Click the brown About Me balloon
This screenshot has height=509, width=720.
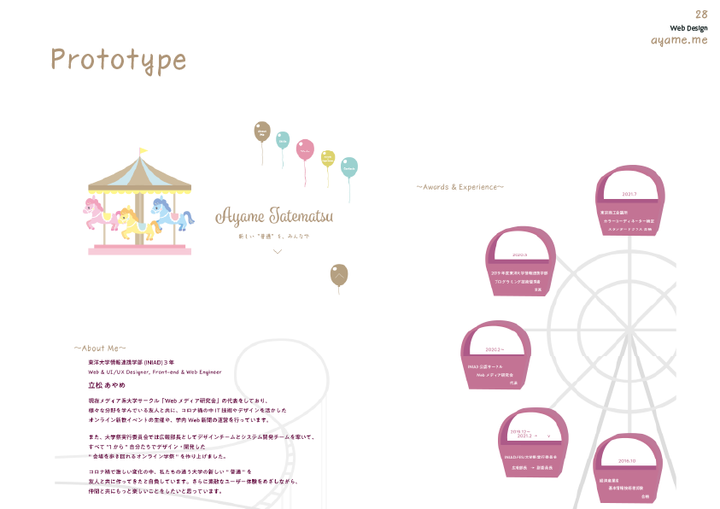tap(262, 132)
